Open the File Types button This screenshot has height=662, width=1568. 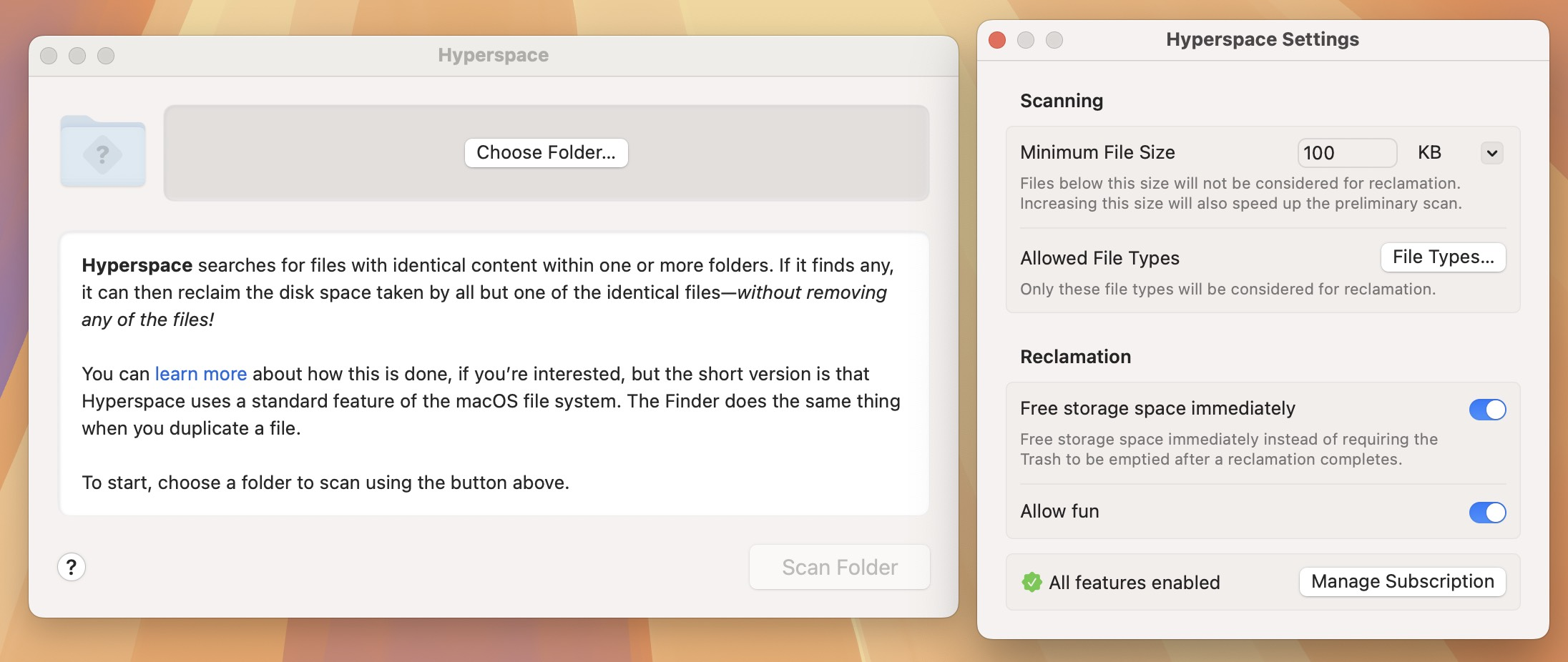point(1444,257)
